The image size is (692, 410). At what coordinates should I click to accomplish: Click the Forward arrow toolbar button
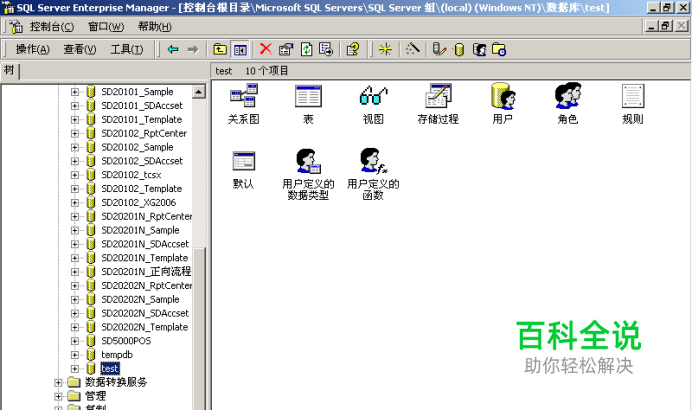193,49
